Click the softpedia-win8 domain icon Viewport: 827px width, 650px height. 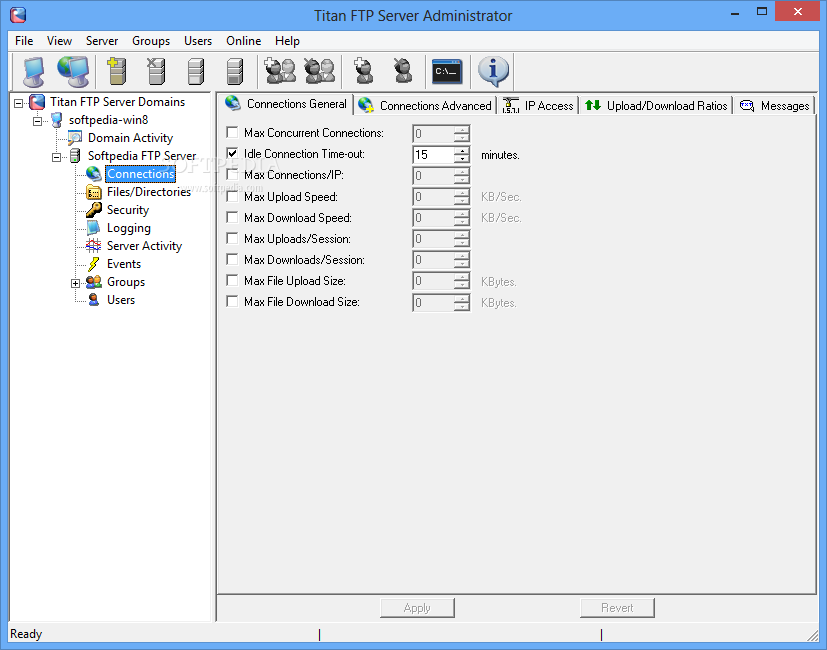[56, 120]
